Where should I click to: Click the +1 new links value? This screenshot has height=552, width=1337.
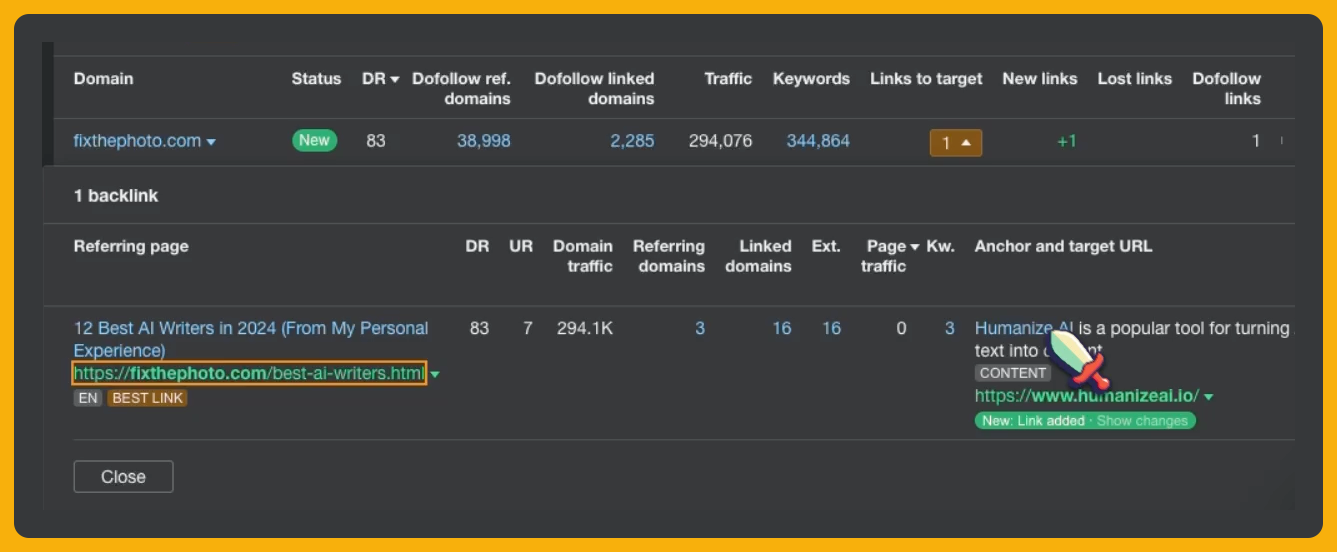click(x=1067, y=141)
